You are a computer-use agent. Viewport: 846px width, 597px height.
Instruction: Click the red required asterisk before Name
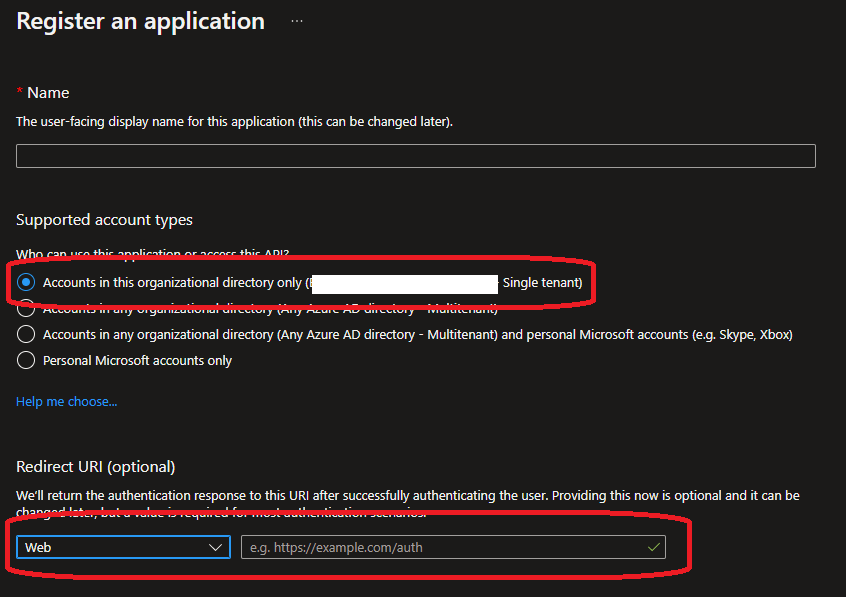(20, 92)
